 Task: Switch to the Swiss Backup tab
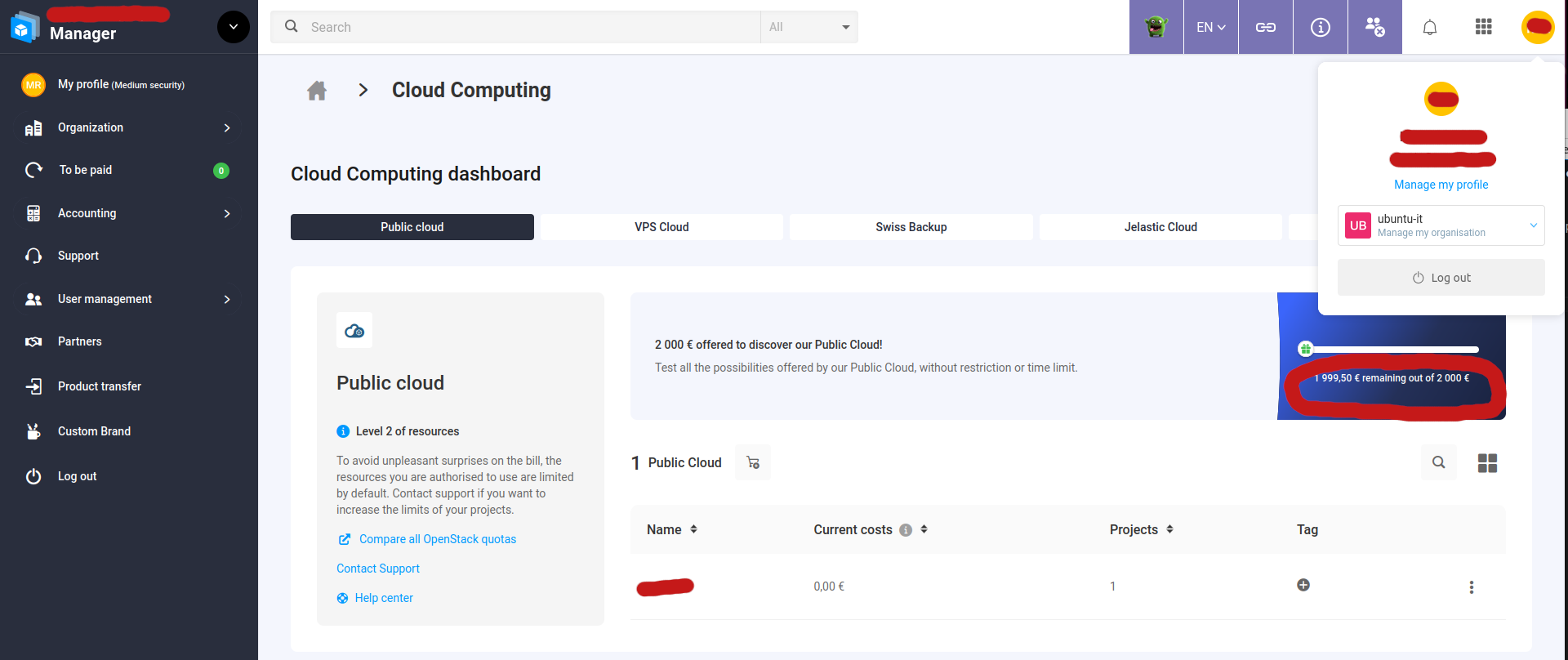coord(911,227)
